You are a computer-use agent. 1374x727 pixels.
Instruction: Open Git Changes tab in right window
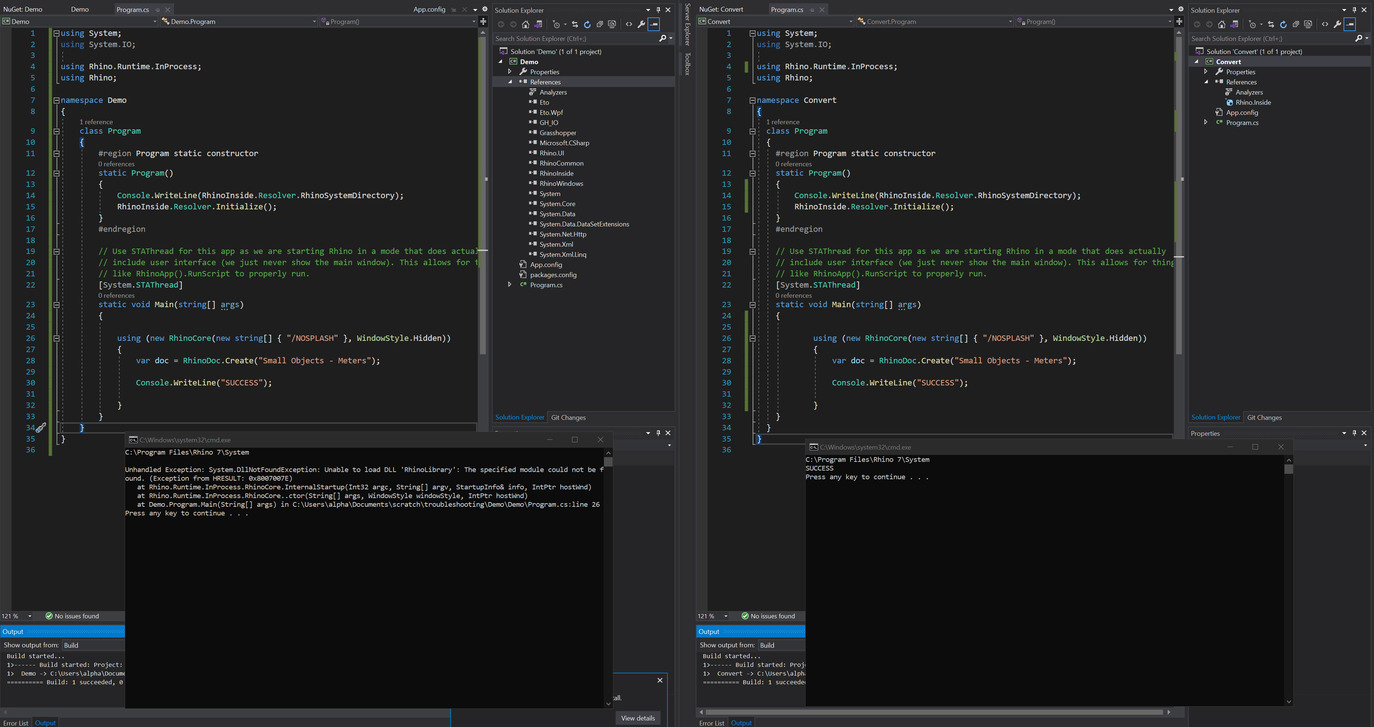coord(1264,417)
